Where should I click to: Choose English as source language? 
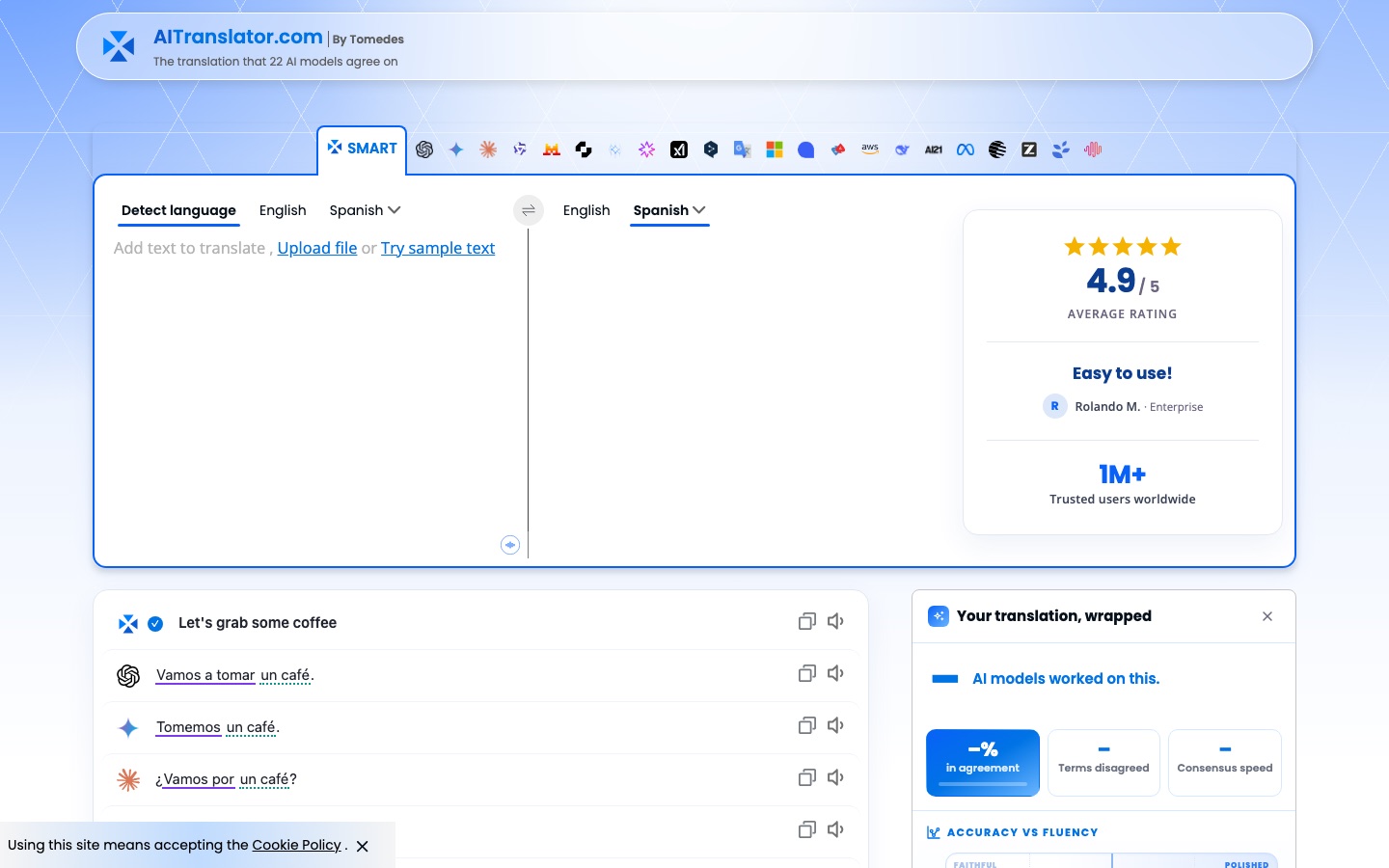pos(283,210)
